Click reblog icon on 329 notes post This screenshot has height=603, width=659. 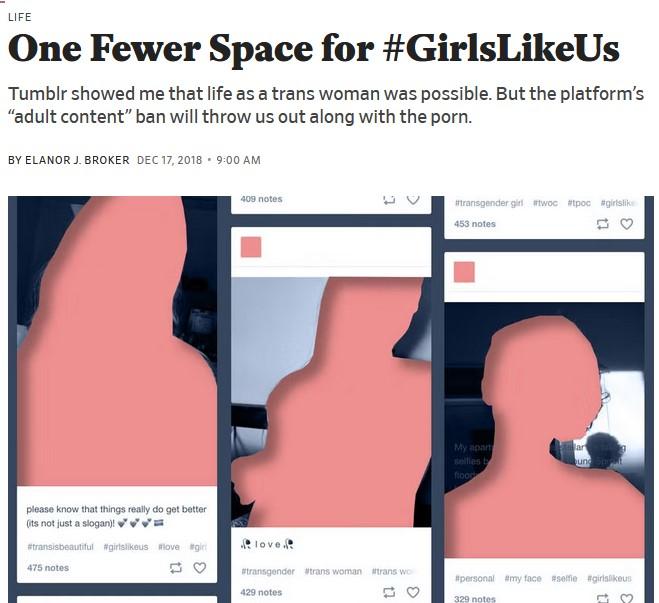tap(603, 598)
